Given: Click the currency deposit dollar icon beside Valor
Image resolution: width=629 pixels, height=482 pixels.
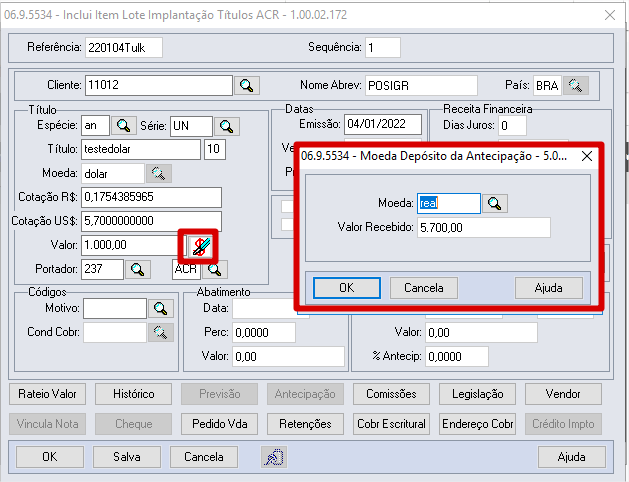Looking at the screenshot, I should 200,246.
